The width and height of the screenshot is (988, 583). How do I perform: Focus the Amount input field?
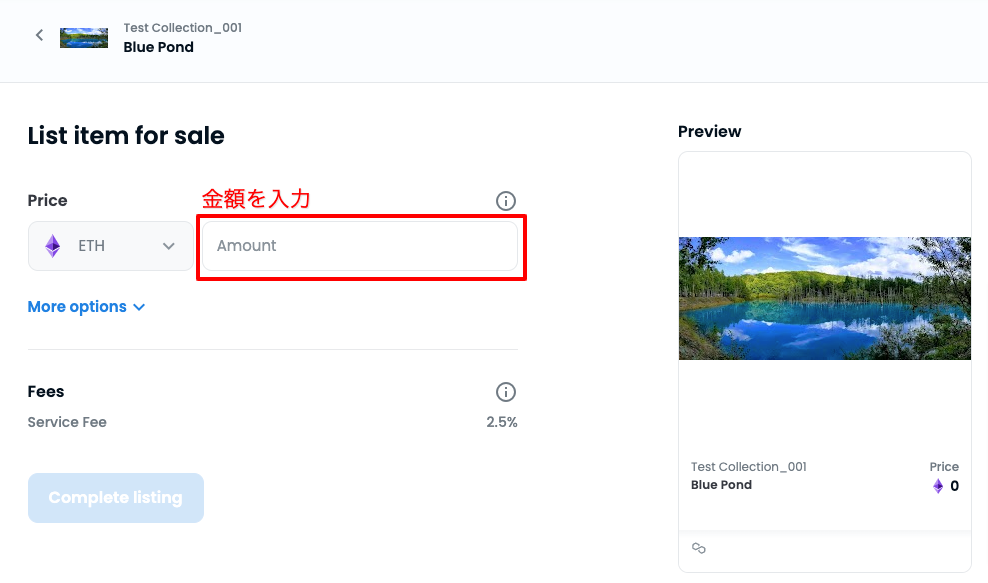pos(360,246)
